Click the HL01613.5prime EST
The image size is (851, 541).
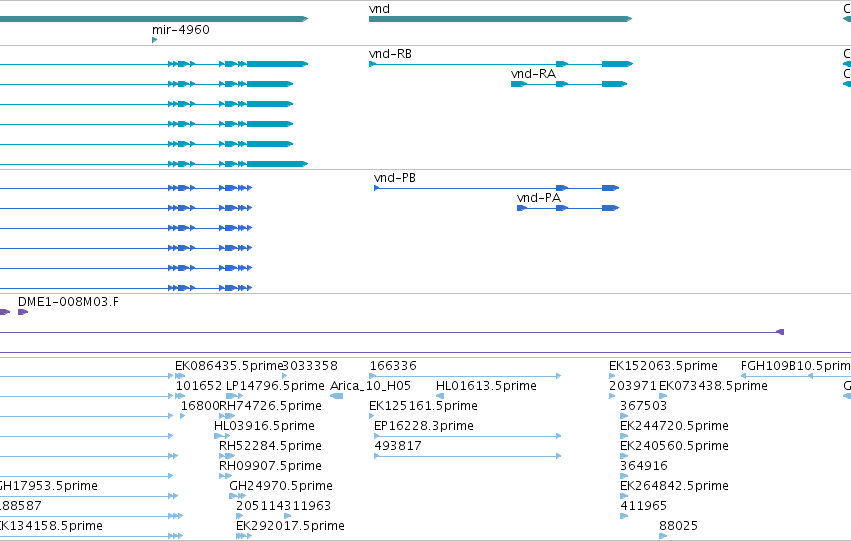(440, 396)
